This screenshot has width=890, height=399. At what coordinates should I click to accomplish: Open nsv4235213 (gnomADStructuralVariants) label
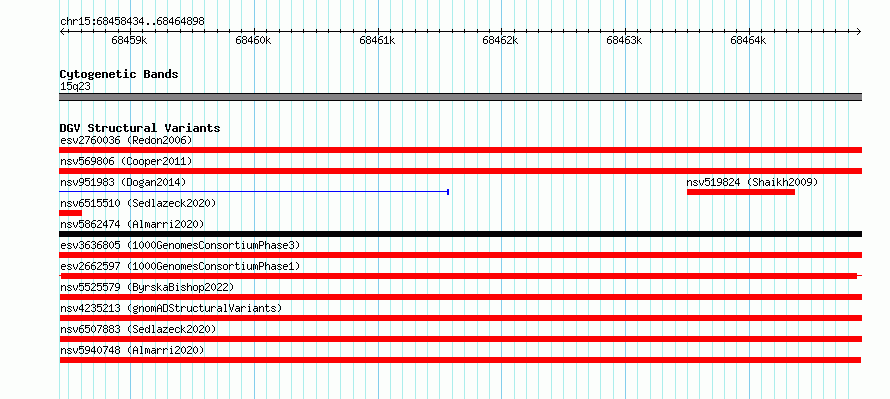(171, 308)
